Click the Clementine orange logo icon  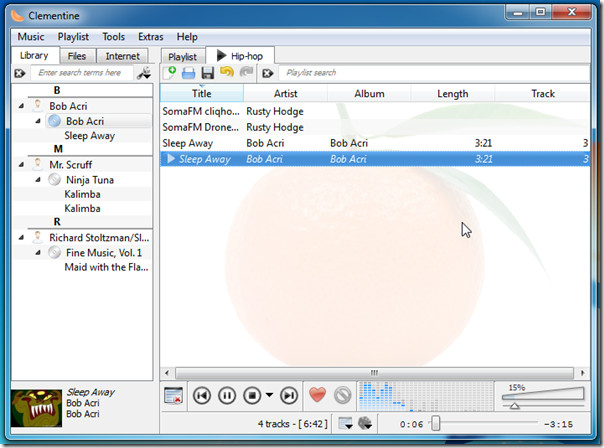(x=17, y=16)
